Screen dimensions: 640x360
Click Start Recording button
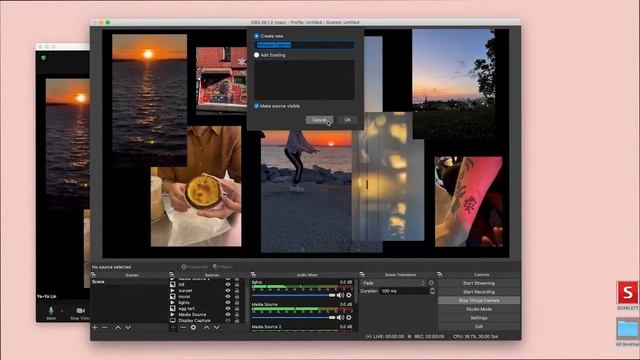click(479, 292)
